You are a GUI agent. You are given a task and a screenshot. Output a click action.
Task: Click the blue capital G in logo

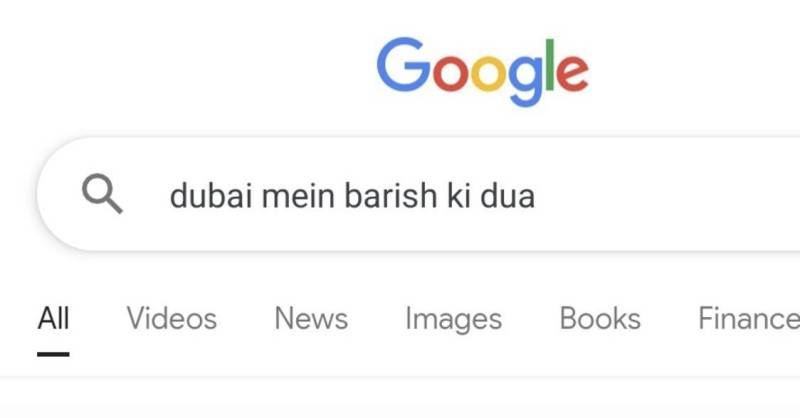click(404, 64)
